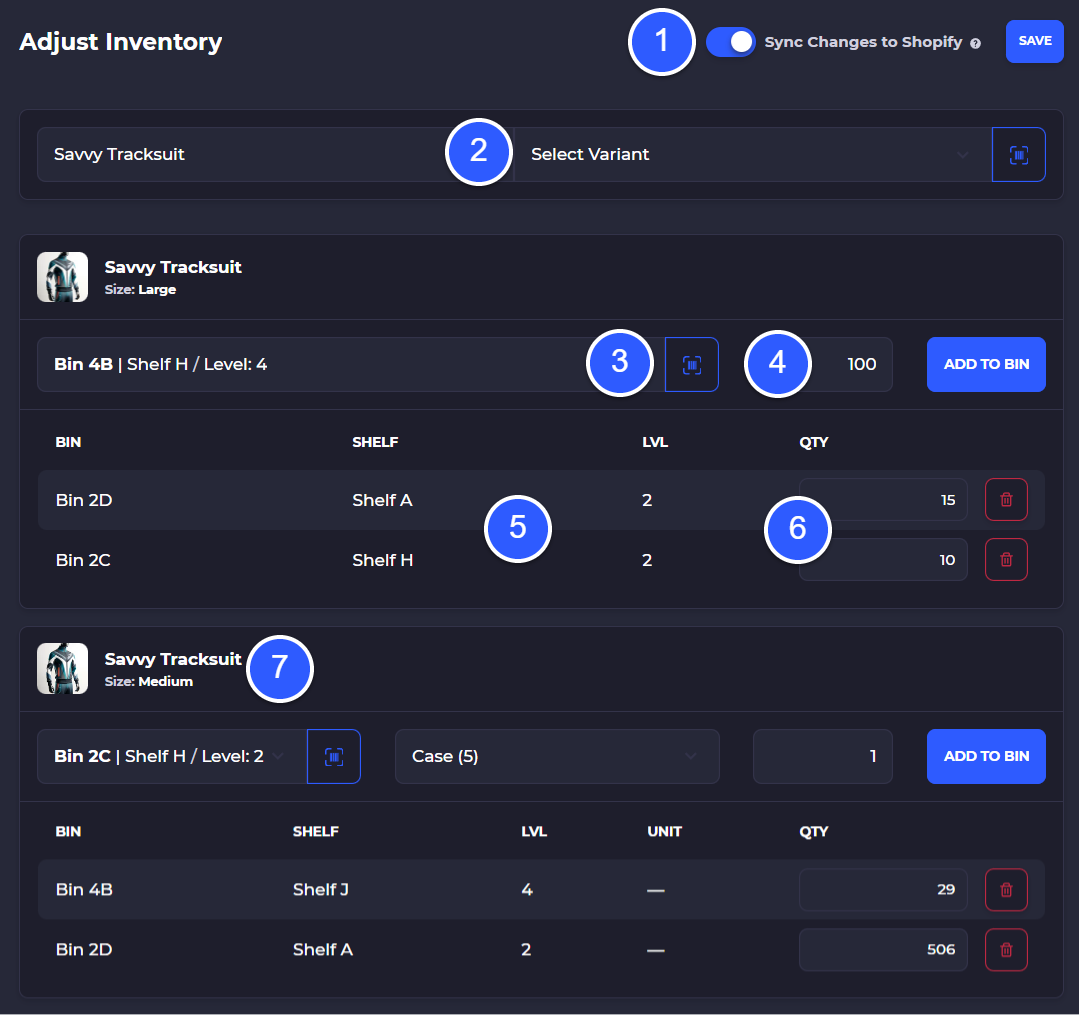Switch the Shopify sync toggle state

(x=730, y=42)
